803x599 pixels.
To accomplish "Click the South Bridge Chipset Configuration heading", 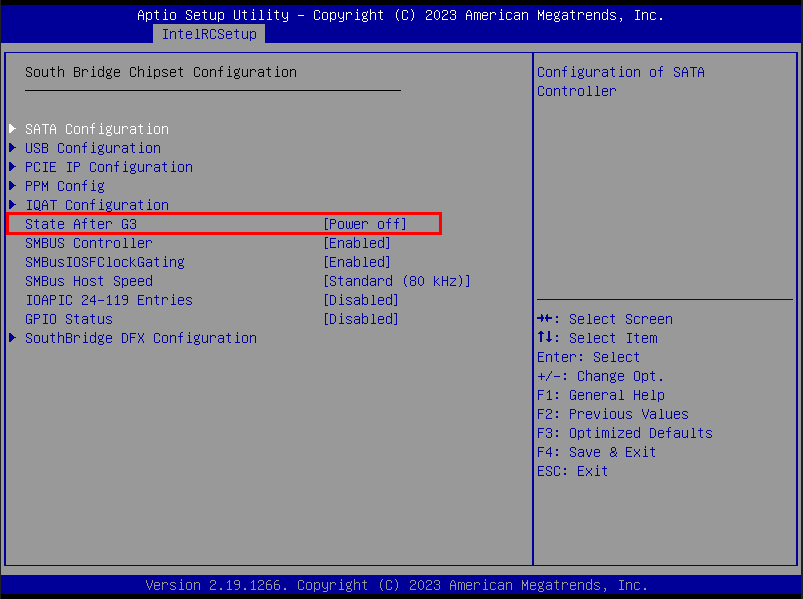I will [x=161, y=72].
